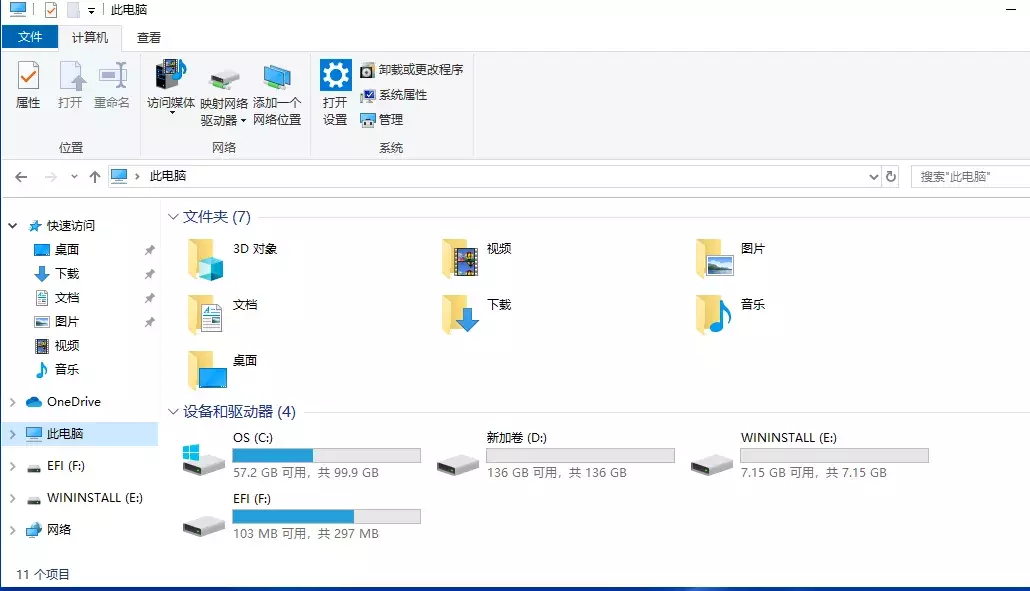The height and width of the screenshot is (591, 1030).
Task: Switch to 查看 ribbon tab
Action: pyautogui.click(x=148, y=37)
